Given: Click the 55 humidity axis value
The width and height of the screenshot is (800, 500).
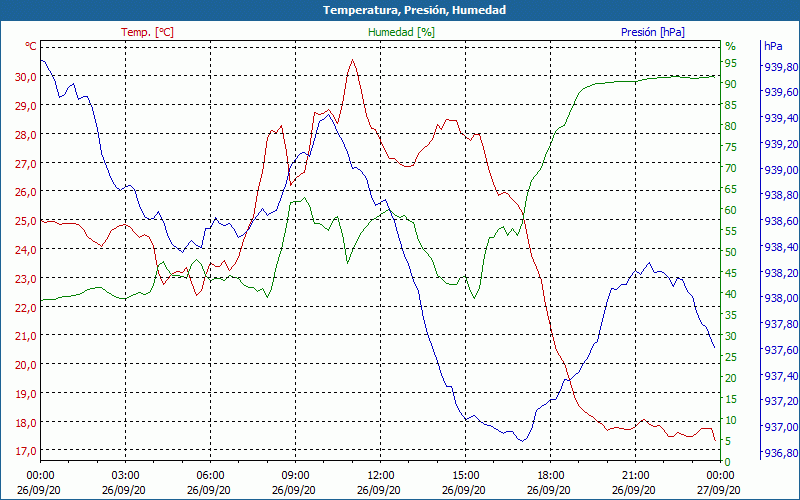Looking at the screenshot, I should [731, 231].
